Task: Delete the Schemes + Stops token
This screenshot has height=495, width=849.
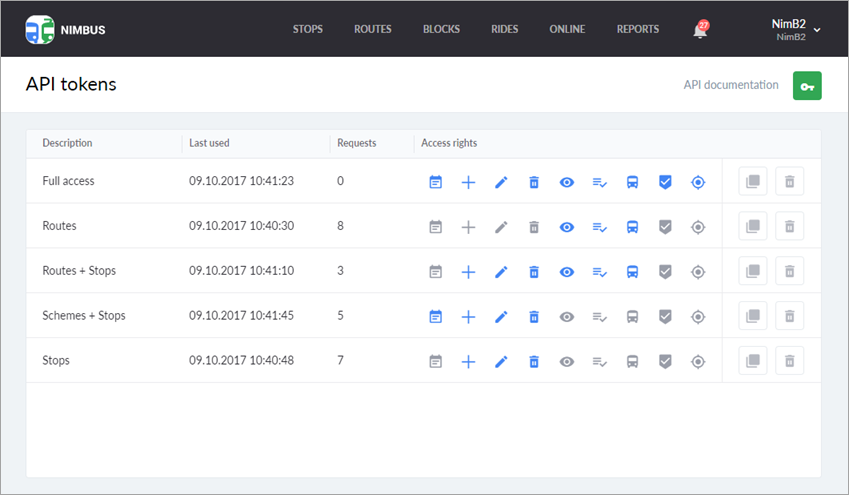Action: point(789,316)
